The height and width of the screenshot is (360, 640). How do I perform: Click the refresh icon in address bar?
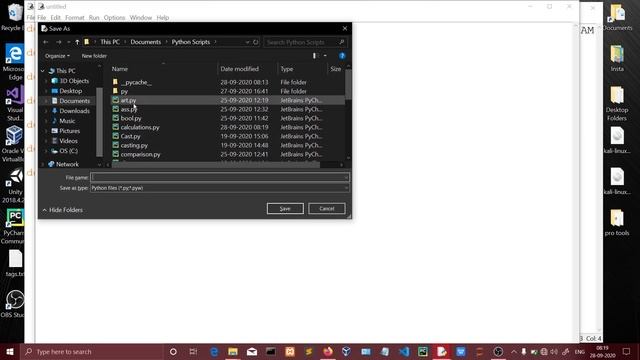tap(256, 42)
